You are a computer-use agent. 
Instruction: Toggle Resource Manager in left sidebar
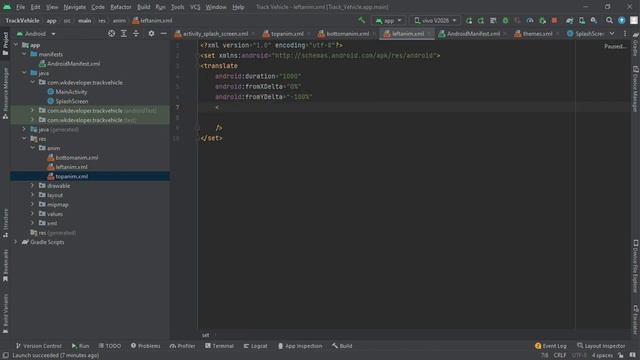pyautogui.click(x=5, y=93)
